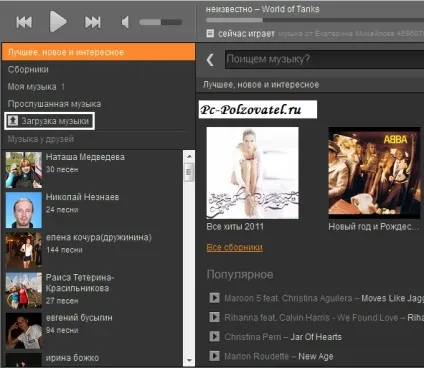Open the 'Сборники' section
424x368 pixels.
click(x=28, y=70)
